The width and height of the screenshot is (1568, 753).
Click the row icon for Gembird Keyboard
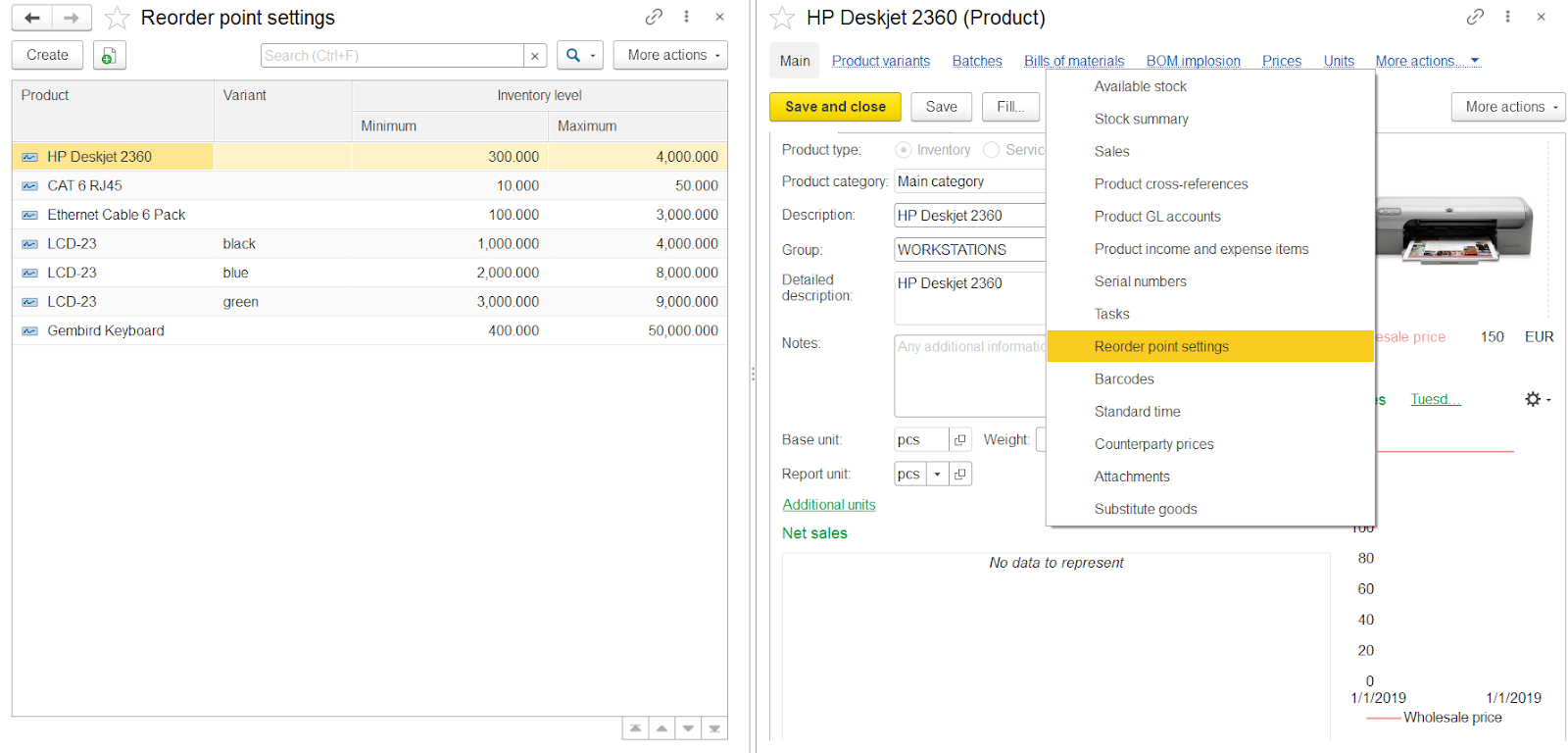[x=30, y=331]
